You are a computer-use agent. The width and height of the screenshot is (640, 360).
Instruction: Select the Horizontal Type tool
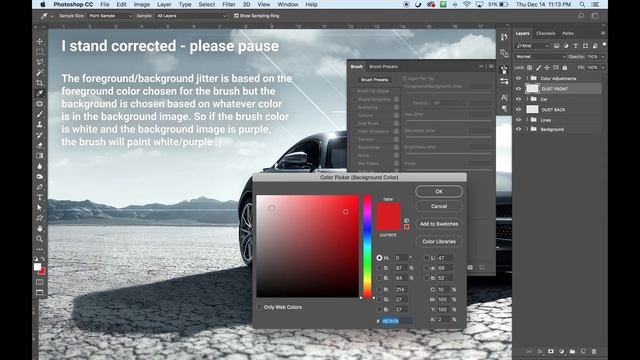pos(40,197)
